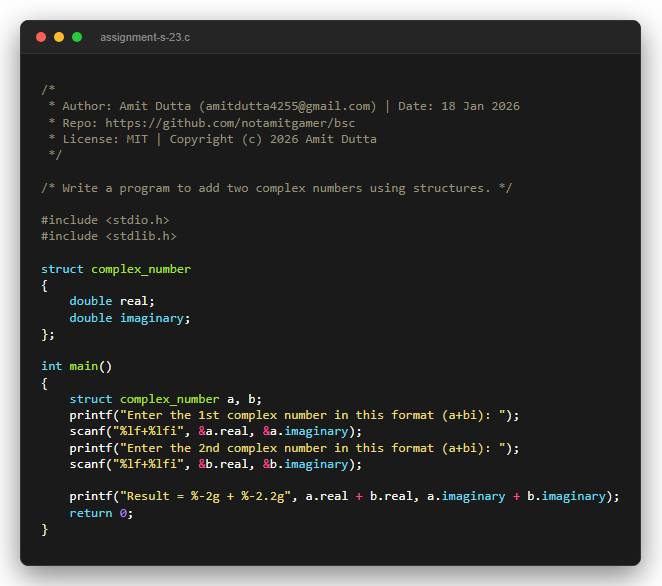Click the red close window dot
This screenshot has height=586, width=662.
pos(41,37)
